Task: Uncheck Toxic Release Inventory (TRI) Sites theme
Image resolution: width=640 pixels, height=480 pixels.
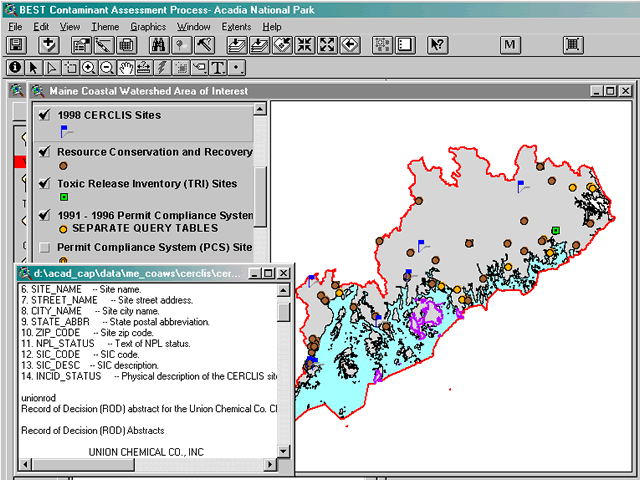Action: point(44,183)
